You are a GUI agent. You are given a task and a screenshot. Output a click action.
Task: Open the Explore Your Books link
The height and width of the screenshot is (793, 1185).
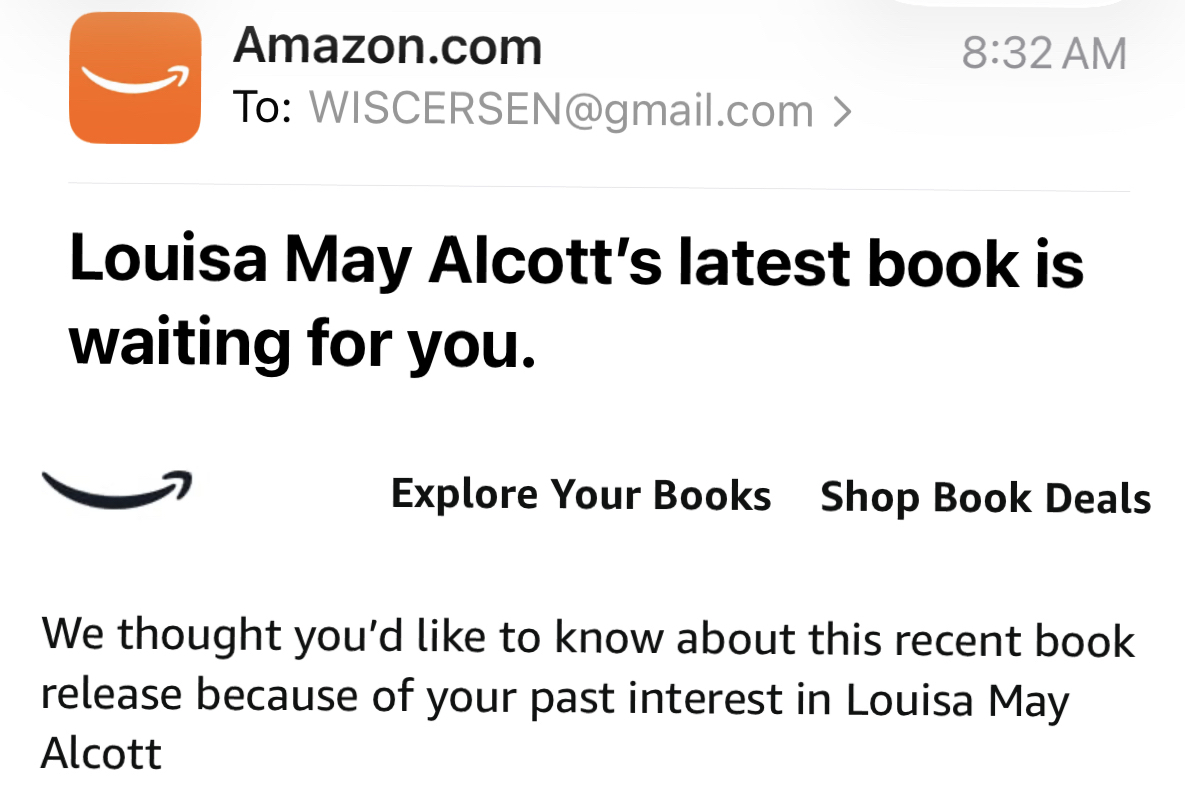click(x=581, y=495)
